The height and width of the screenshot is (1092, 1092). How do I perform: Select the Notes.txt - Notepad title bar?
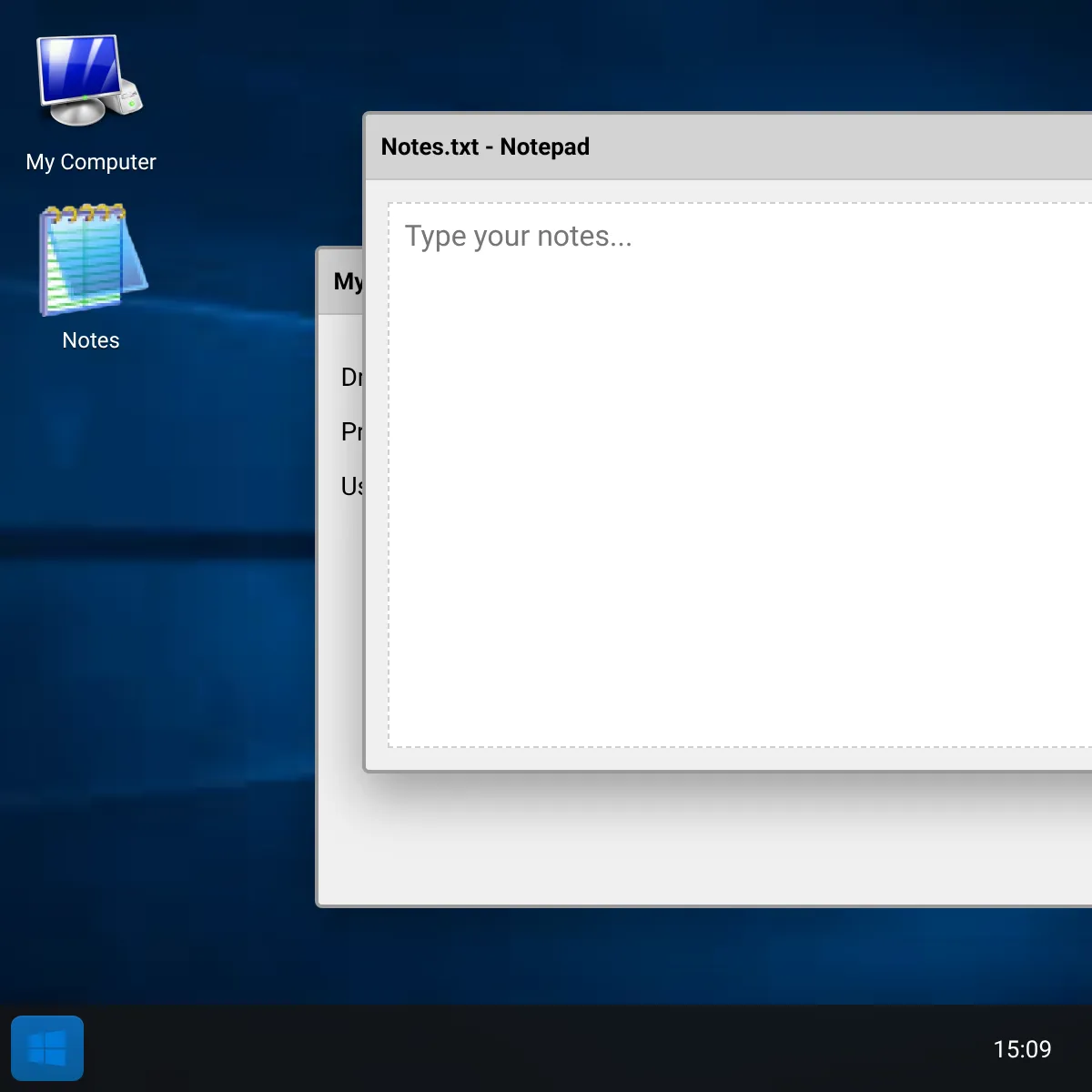(729, 147)
